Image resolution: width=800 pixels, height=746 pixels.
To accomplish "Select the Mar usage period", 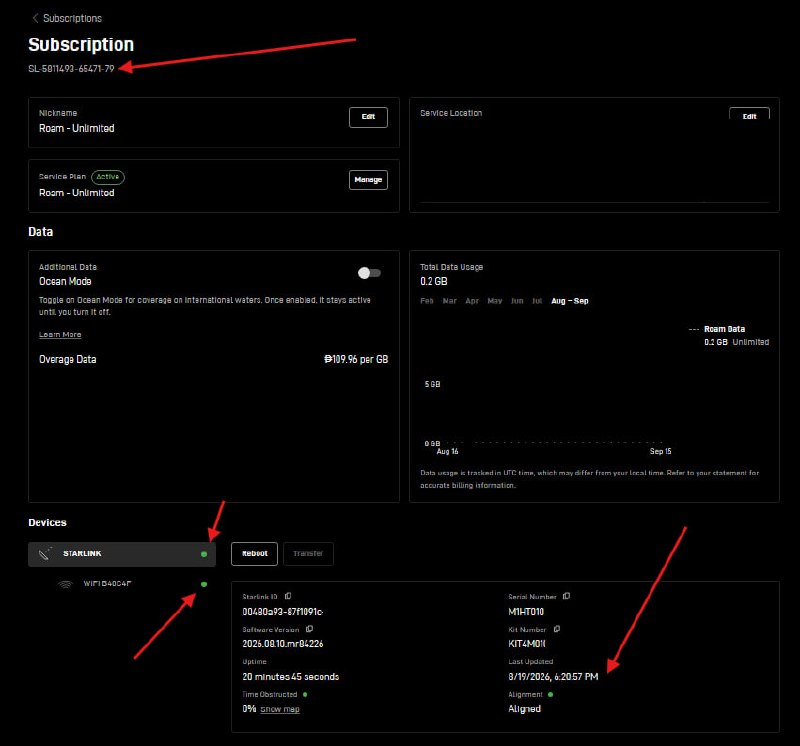I will point(449,301).
